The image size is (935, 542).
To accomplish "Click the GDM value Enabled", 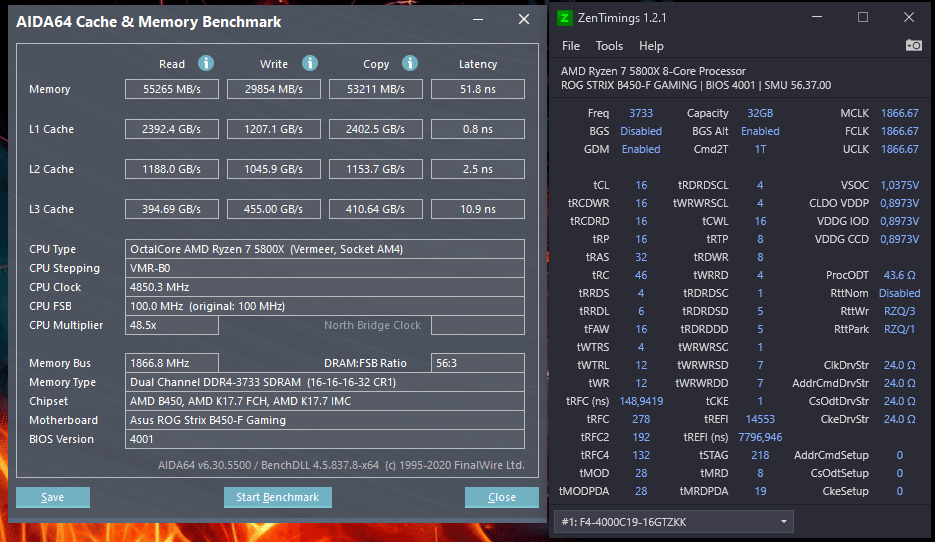I will point(641,149).
